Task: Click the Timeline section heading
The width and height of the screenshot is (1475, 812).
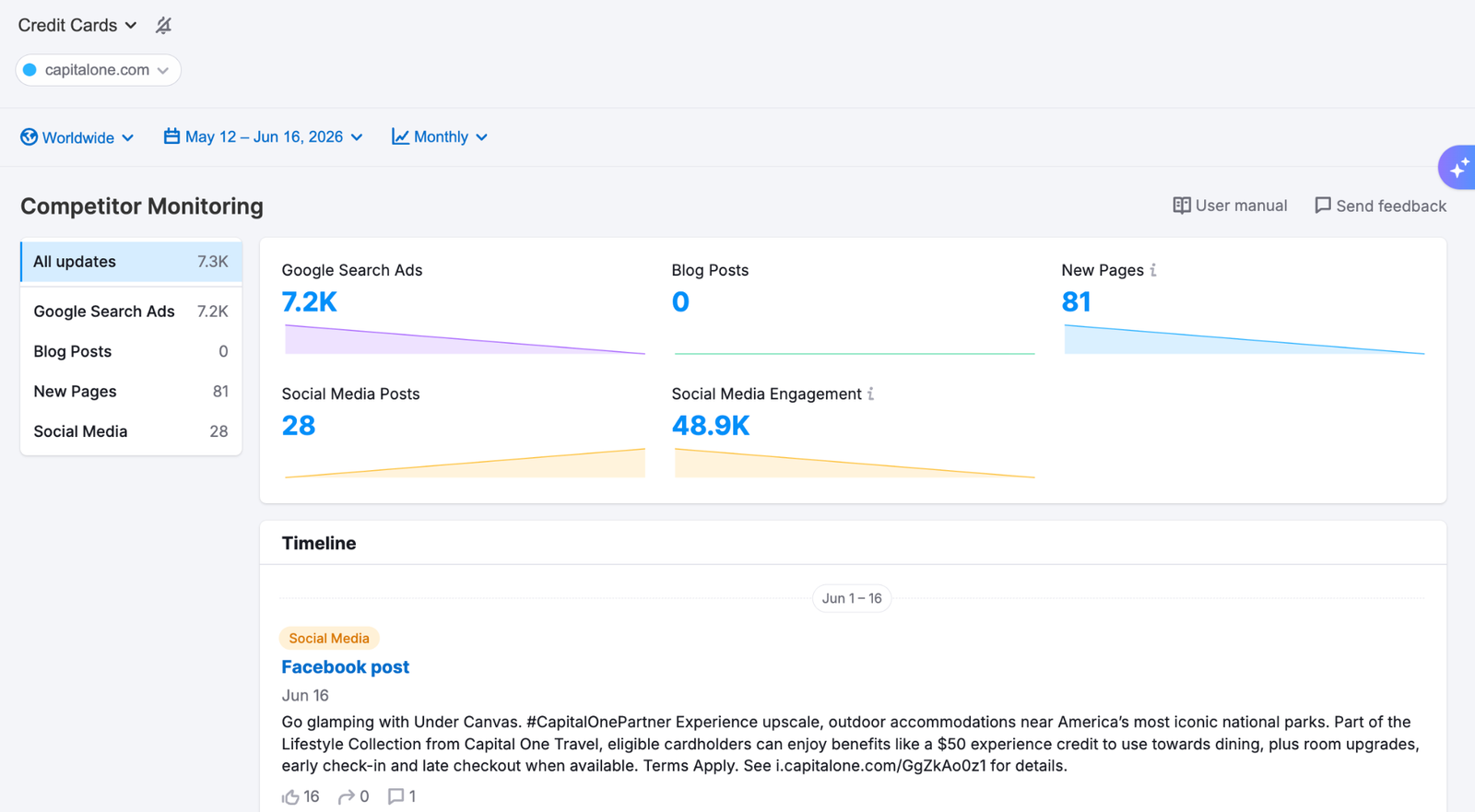Action: [319, 544]
